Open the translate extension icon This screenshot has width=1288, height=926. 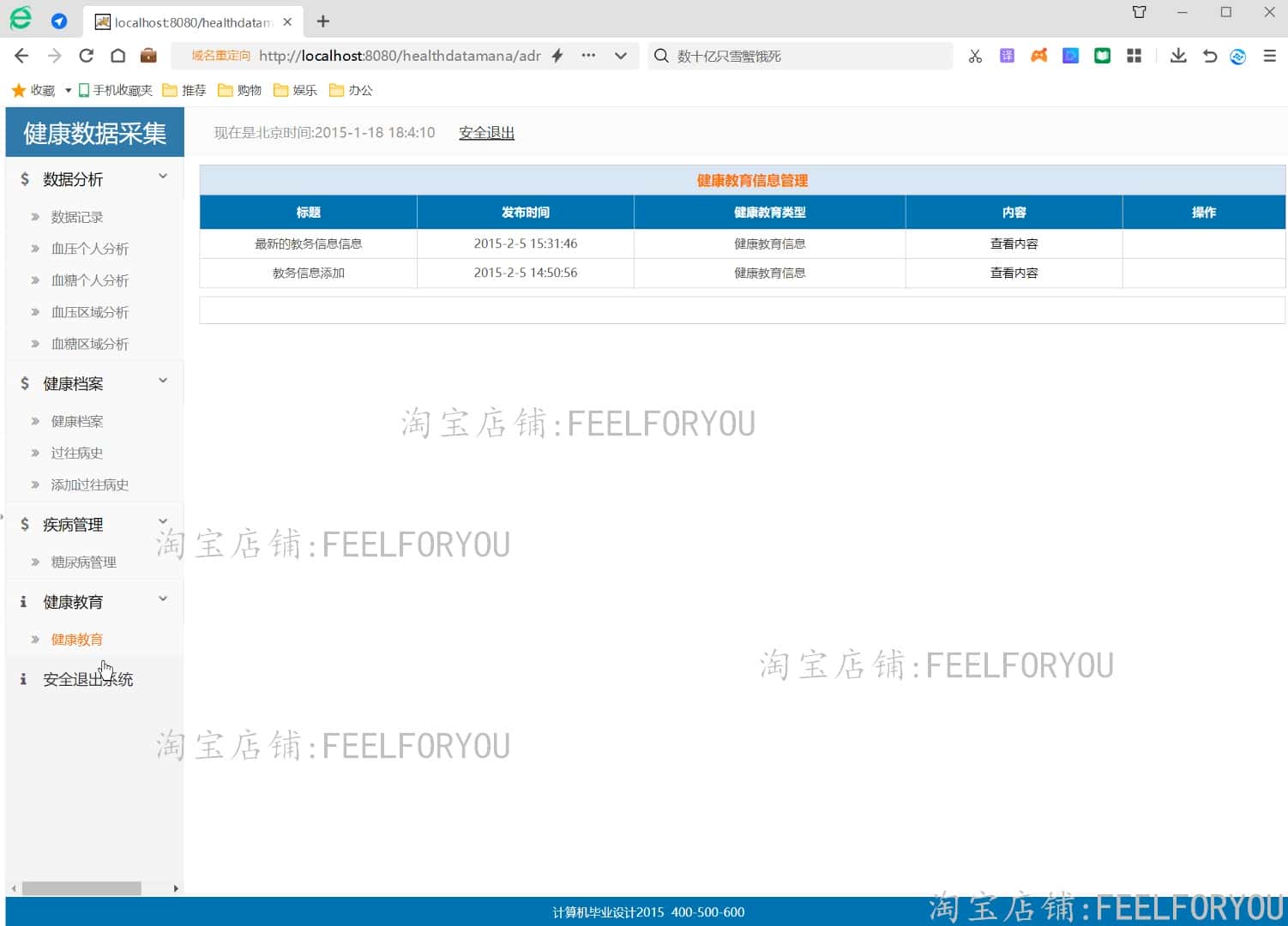click(x=1007, y=56)
